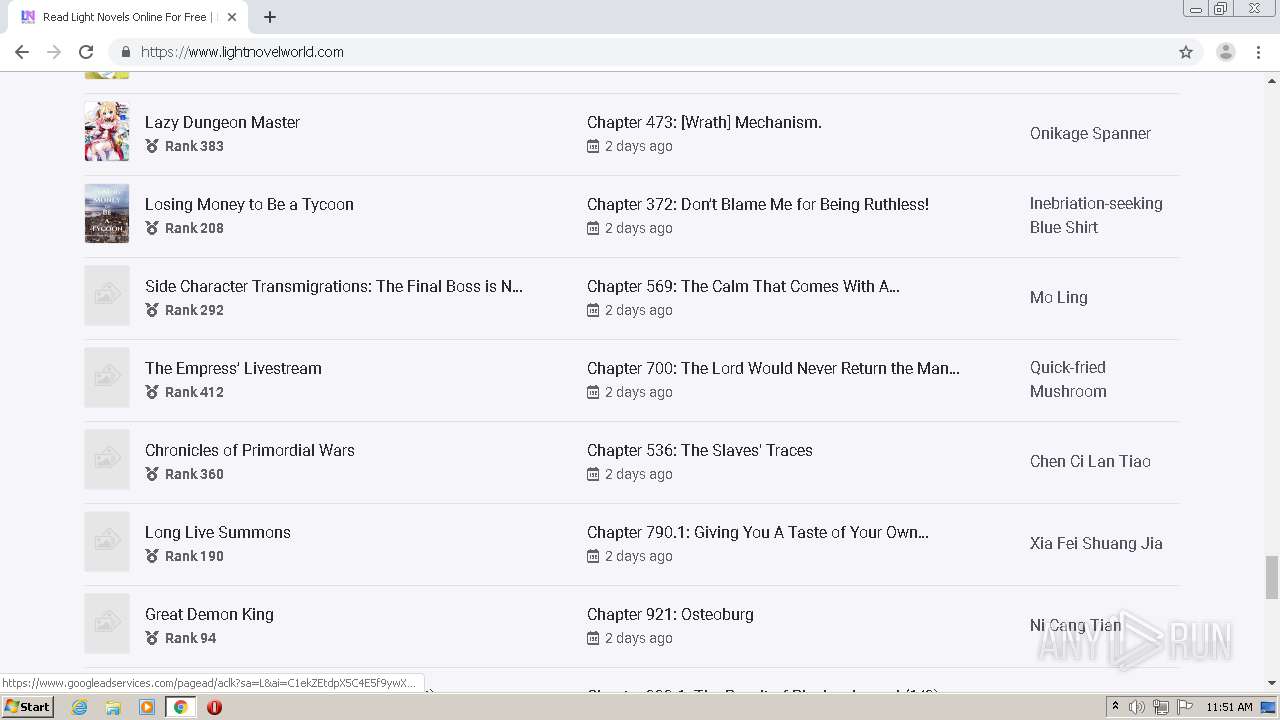Image resolution: width=1280 pixels, height=720 pixels.
Task: Read Chapter 700: The Lord Would Never Return
Action: [773, 368]
